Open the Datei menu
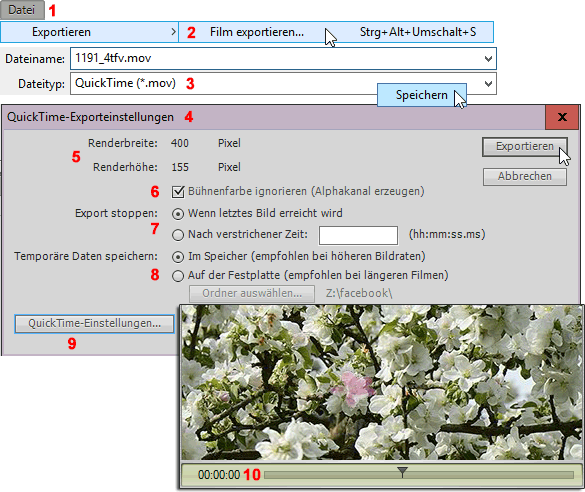The height and width of the screenshot is (492, 585). coord(22,10)
